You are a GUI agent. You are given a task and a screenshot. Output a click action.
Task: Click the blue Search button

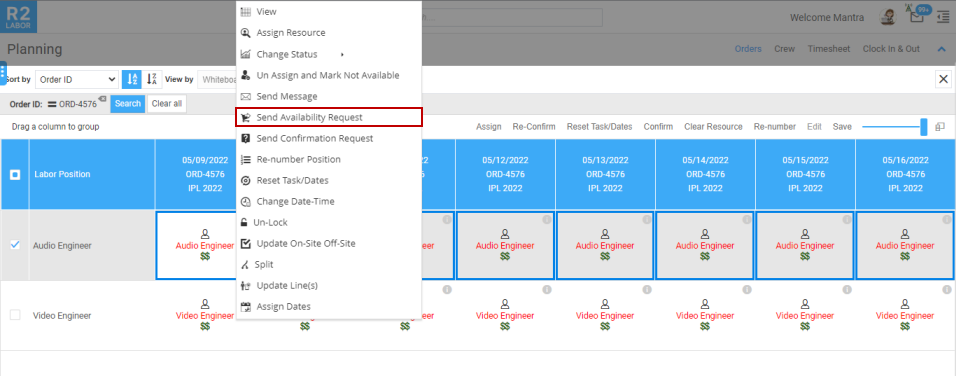pos(127,104)
